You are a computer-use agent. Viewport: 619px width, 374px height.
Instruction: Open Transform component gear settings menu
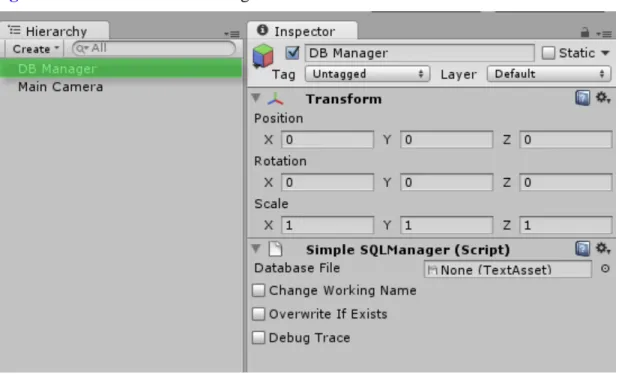click(x=603, y=98)
